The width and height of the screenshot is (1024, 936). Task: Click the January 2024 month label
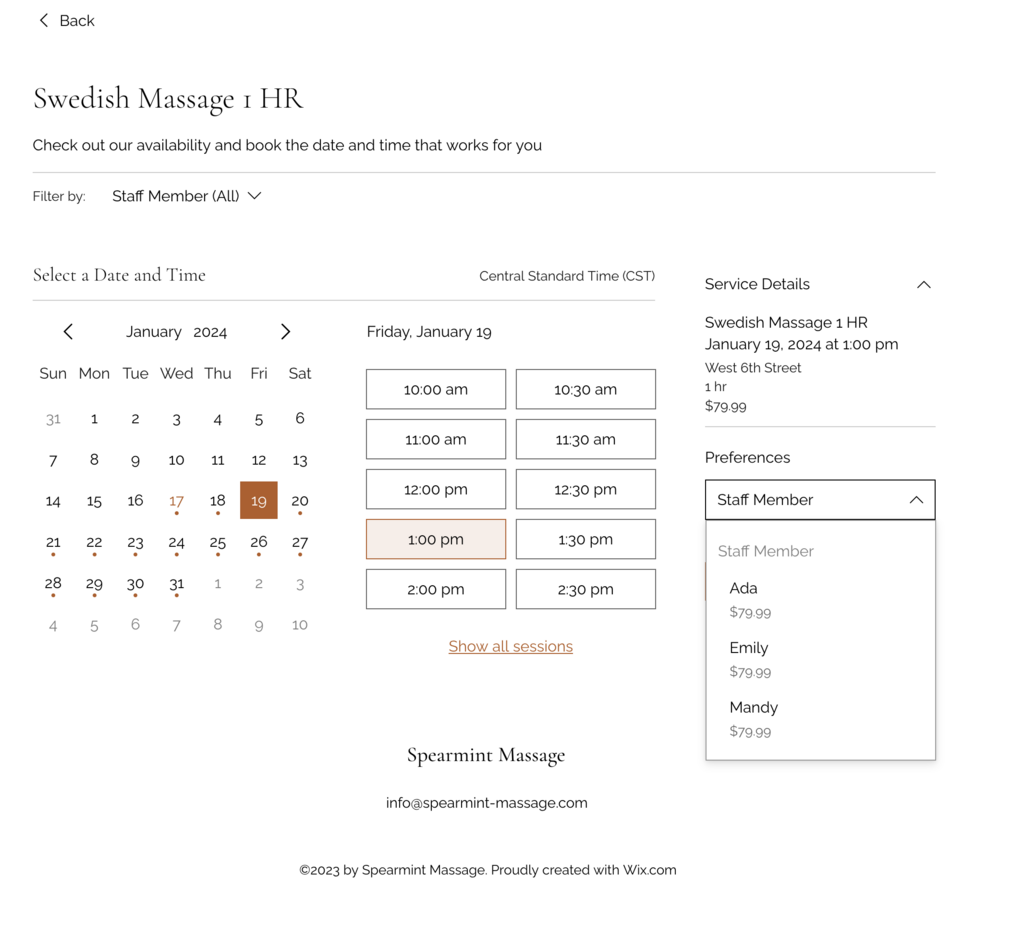176,332
